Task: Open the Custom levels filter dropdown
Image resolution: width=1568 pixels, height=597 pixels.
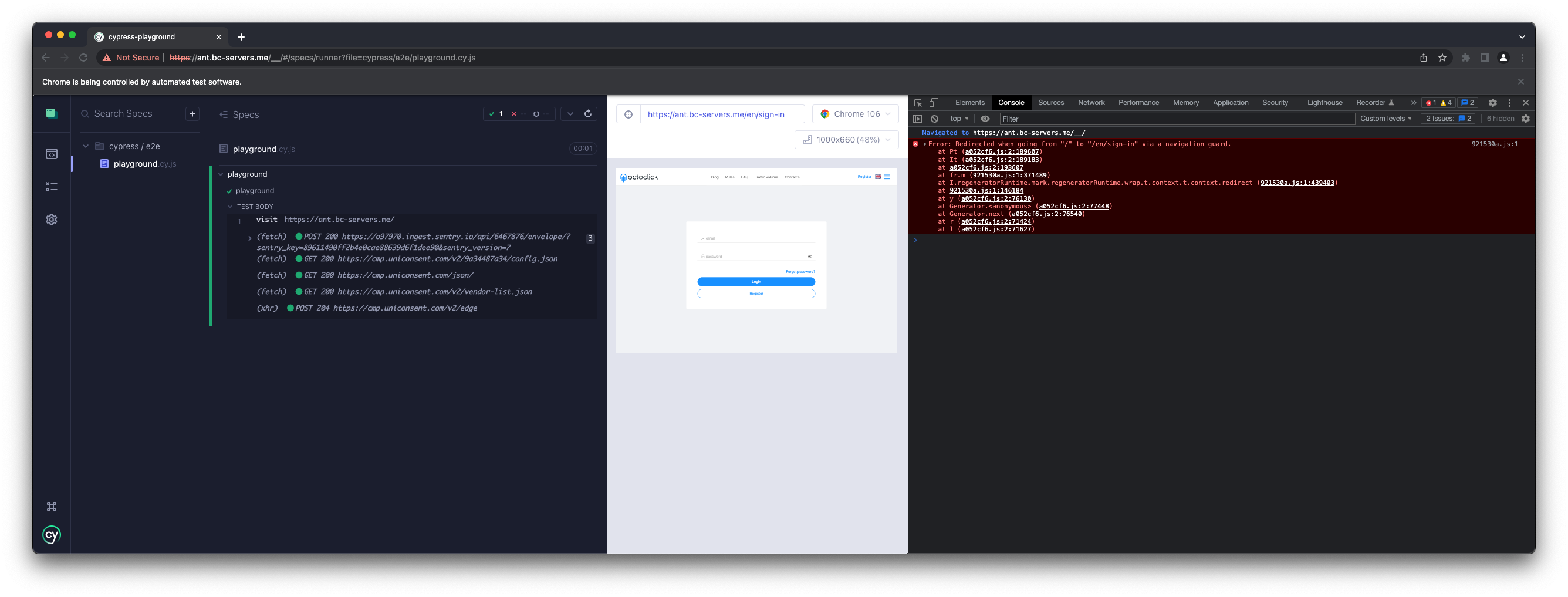Action: tap(1386, 119)
